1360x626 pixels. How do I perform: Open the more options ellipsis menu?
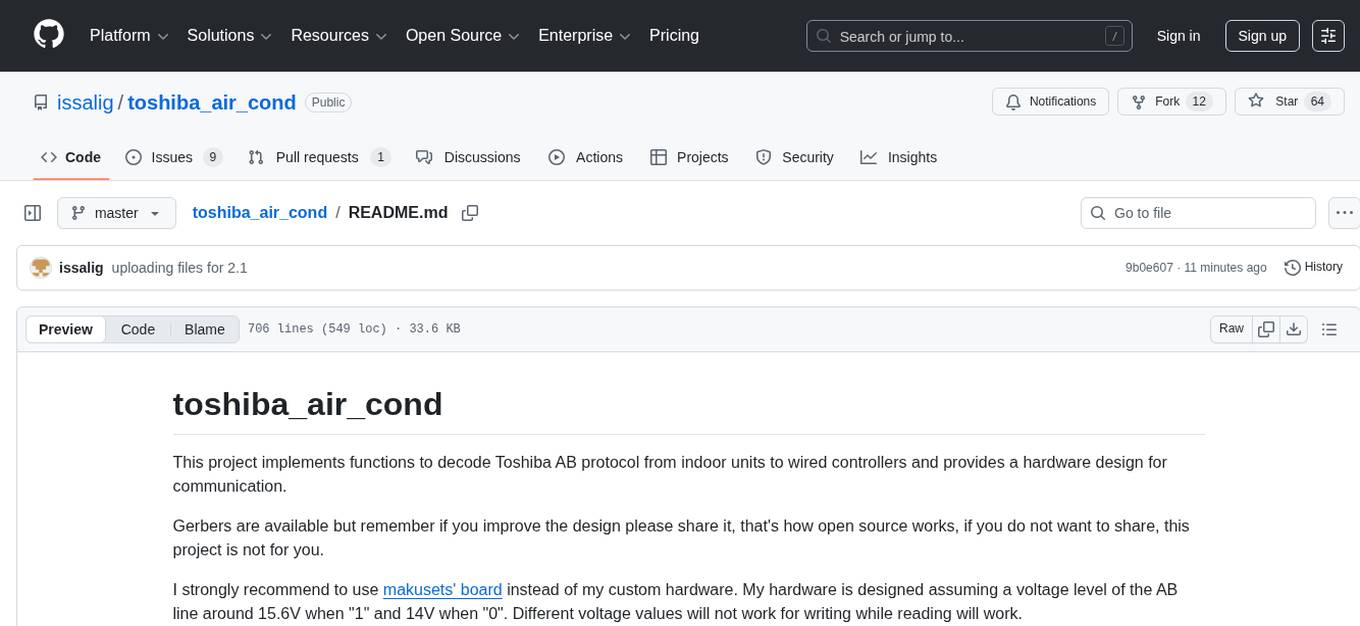click(x=1344, y=212)
